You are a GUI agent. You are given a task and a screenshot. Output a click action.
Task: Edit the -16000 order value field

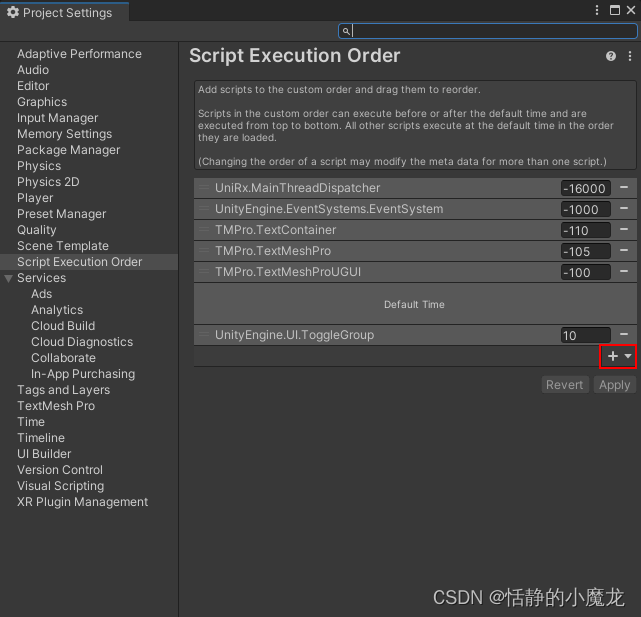click(585, 188)
